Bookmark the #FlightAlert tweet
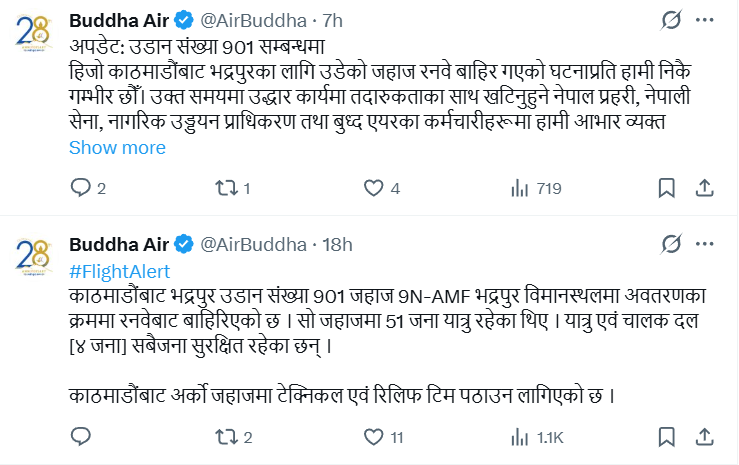739x465 pixels. (x=667, y=437)
